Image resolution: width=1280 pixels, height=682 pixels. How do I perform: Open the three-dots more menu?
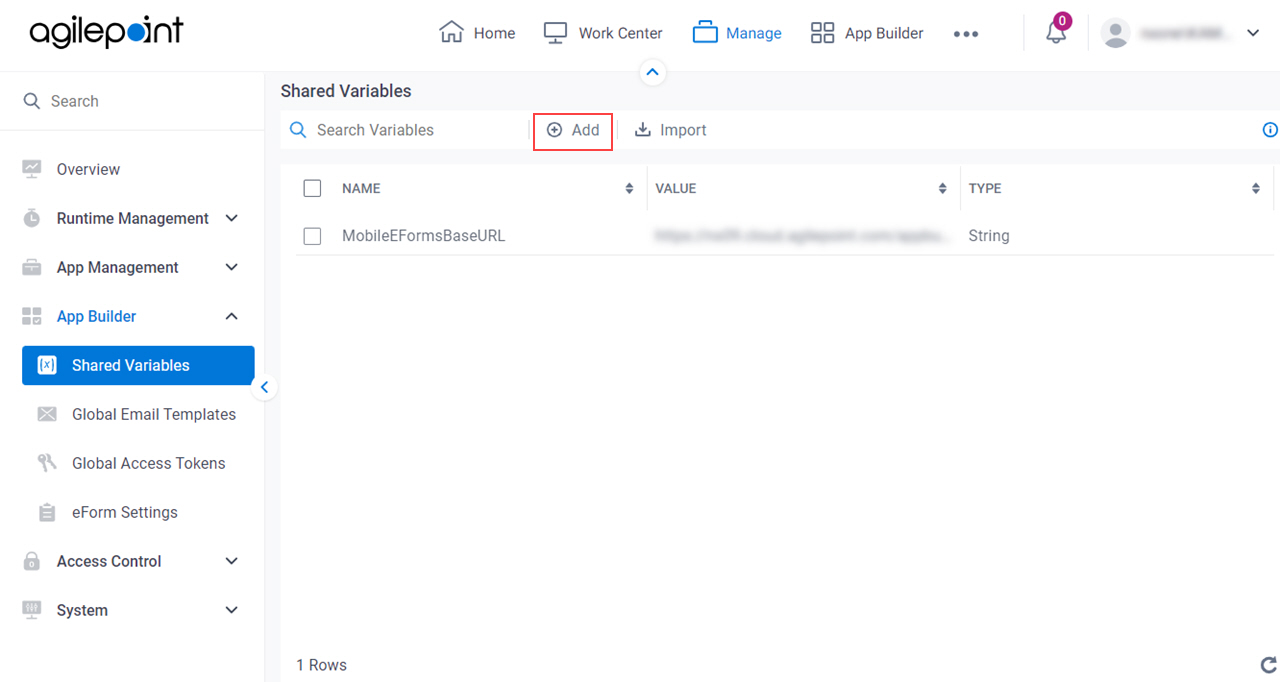click(x=966, y=34)
